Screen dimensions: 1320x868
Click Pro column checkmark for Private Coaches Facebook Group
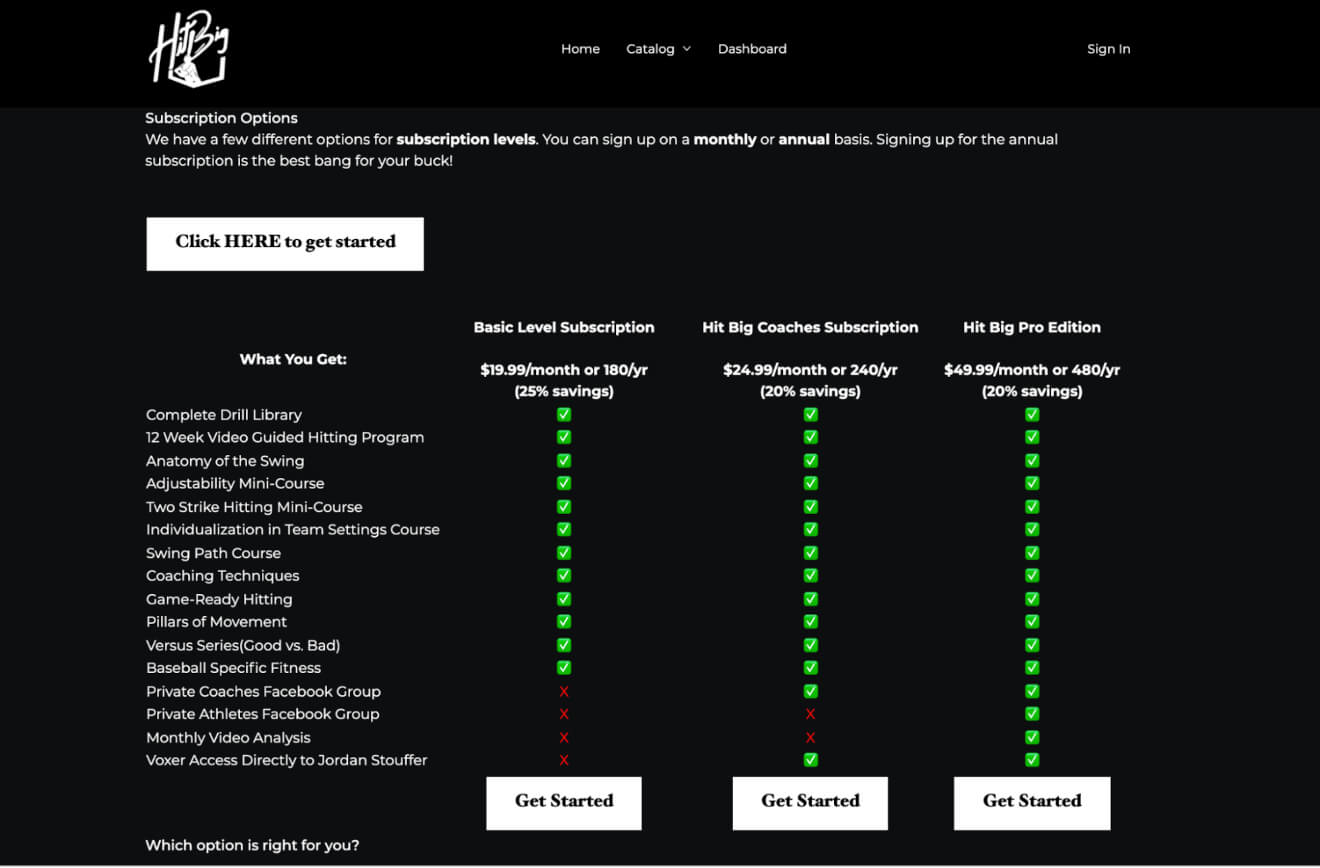coord(1032,691)
